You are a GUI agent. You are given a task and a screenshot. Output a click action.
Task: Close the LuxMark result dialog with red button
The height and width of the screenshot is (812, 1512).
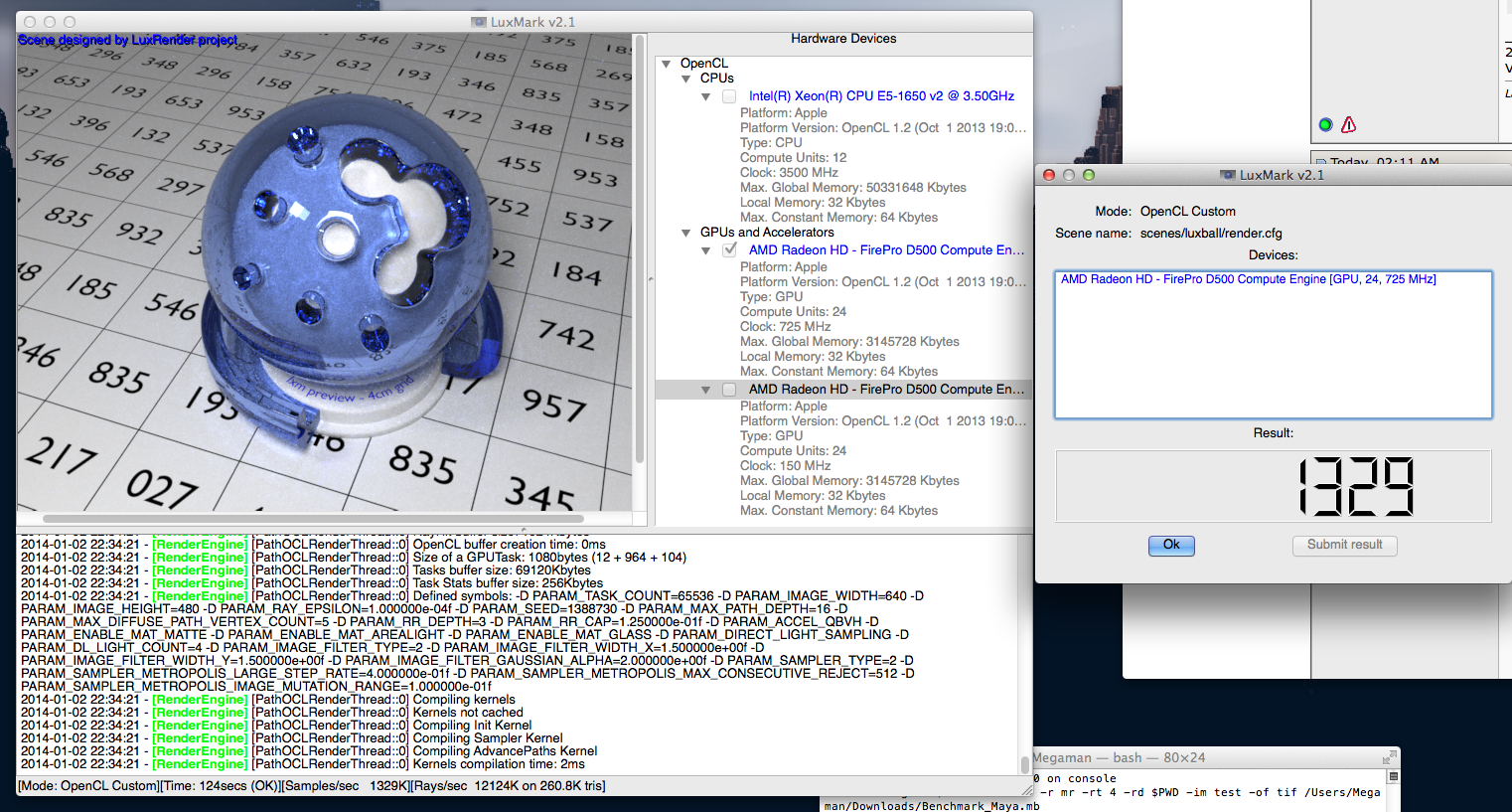pos(1048,175)
